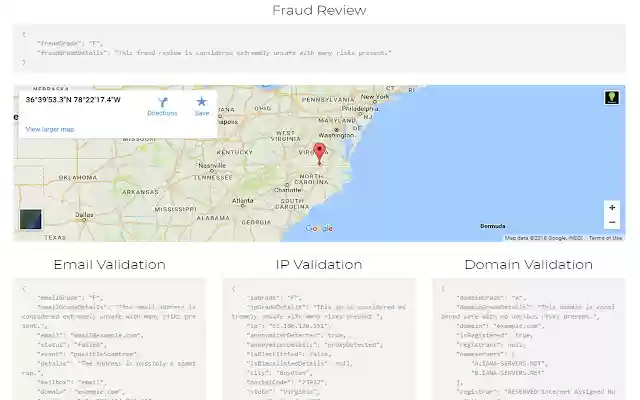Click the Nashville label on map
The height and width of the screenshot is (400, 640).
(x=212, y=165)
